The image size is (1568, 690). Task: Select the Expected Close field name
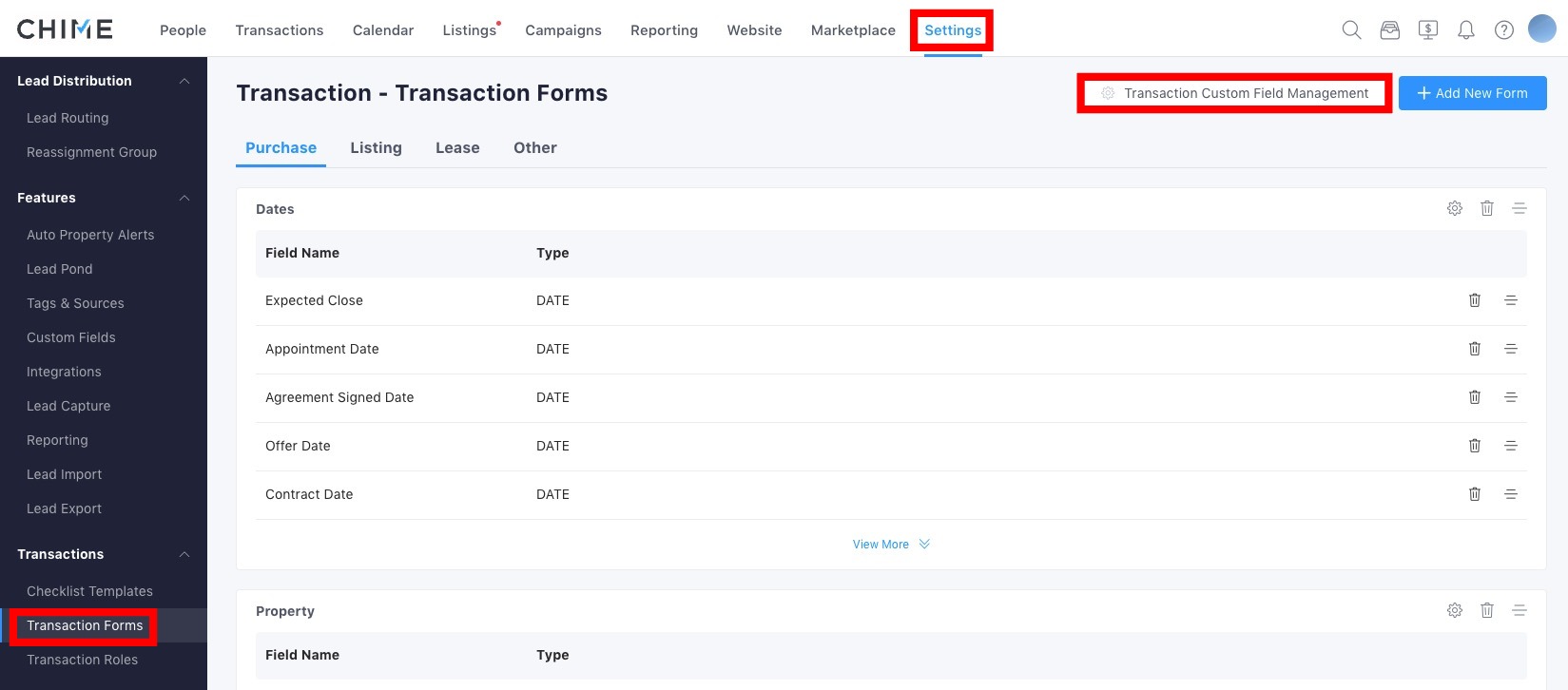tap(314, 300)
